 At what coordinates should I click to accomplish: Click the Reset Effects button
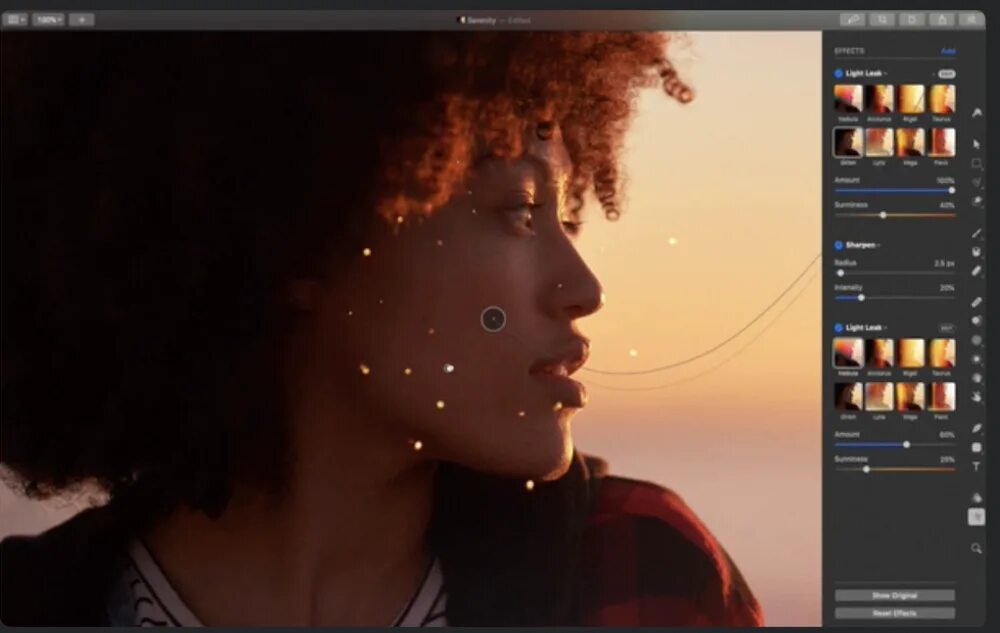[895, 613]
